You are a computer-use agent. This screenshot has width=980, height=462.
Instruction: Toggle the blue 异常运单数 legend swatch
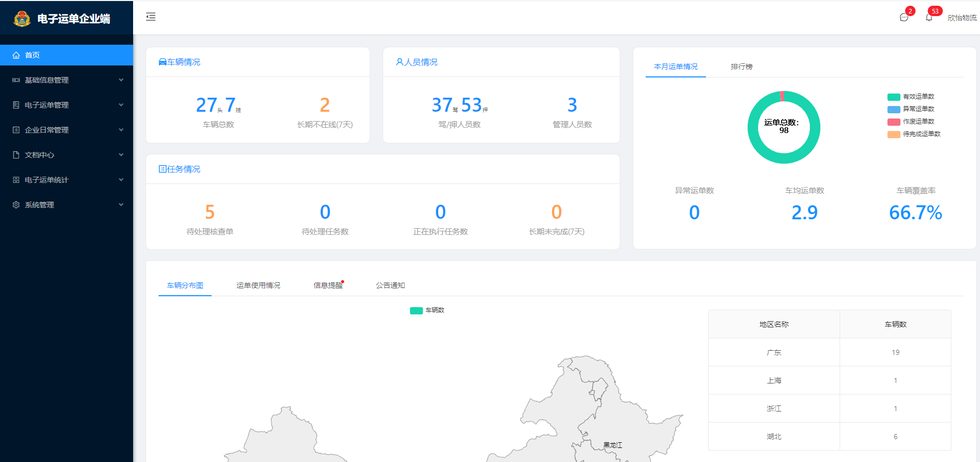tap(893, 109)
